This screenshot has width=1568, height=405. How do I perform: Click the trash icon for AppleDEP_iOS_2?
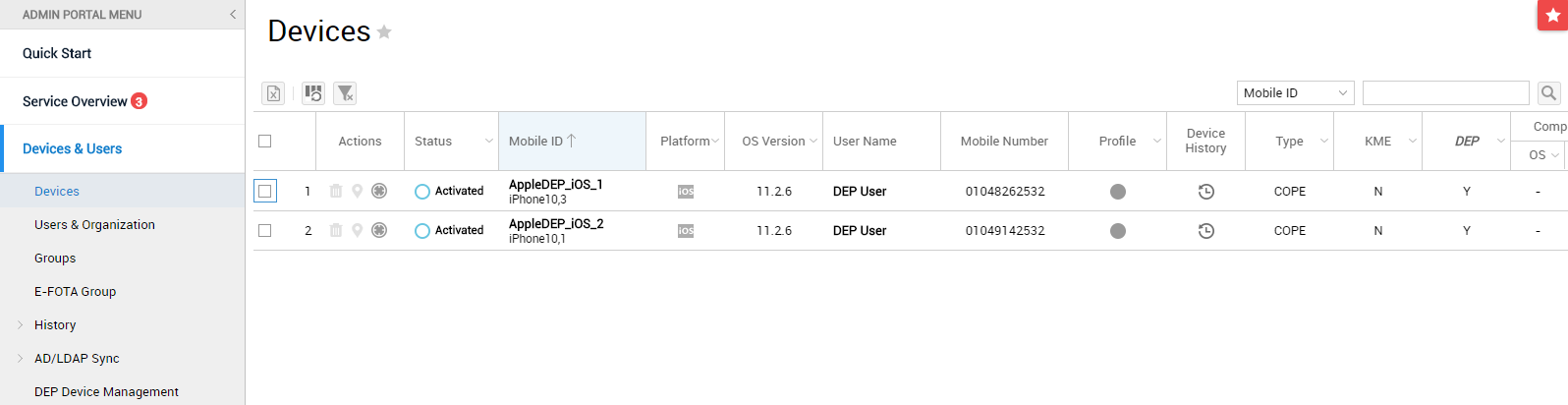point(336,230)
